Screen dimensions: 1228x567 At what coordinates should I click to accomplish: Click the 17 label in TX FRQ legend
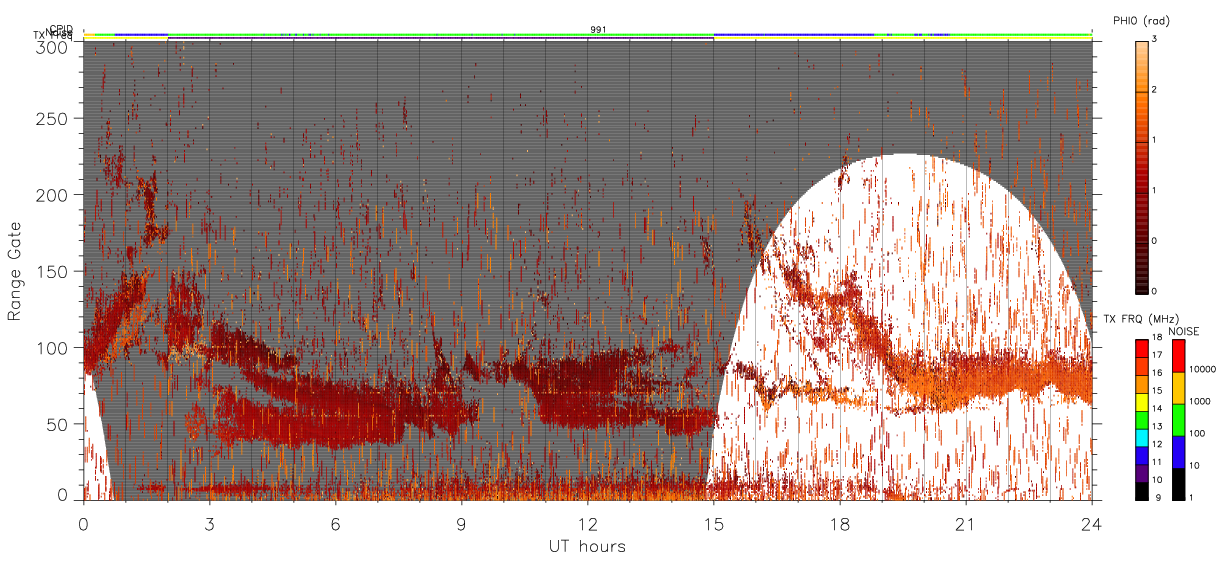(x=1157, y=355)
